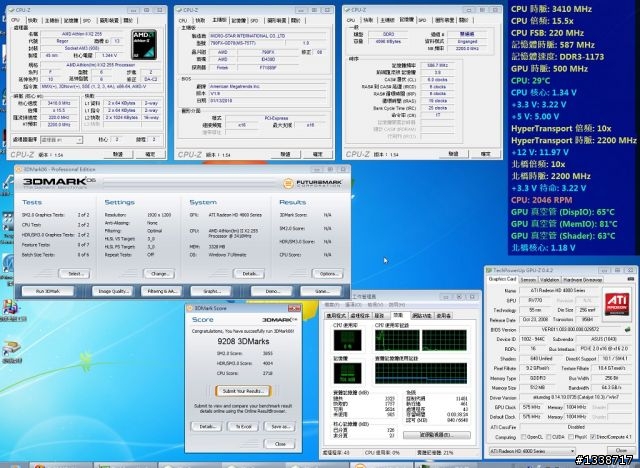Open Filtering & AA options in 3DMark06
The image size is (640, 468).
161,291
